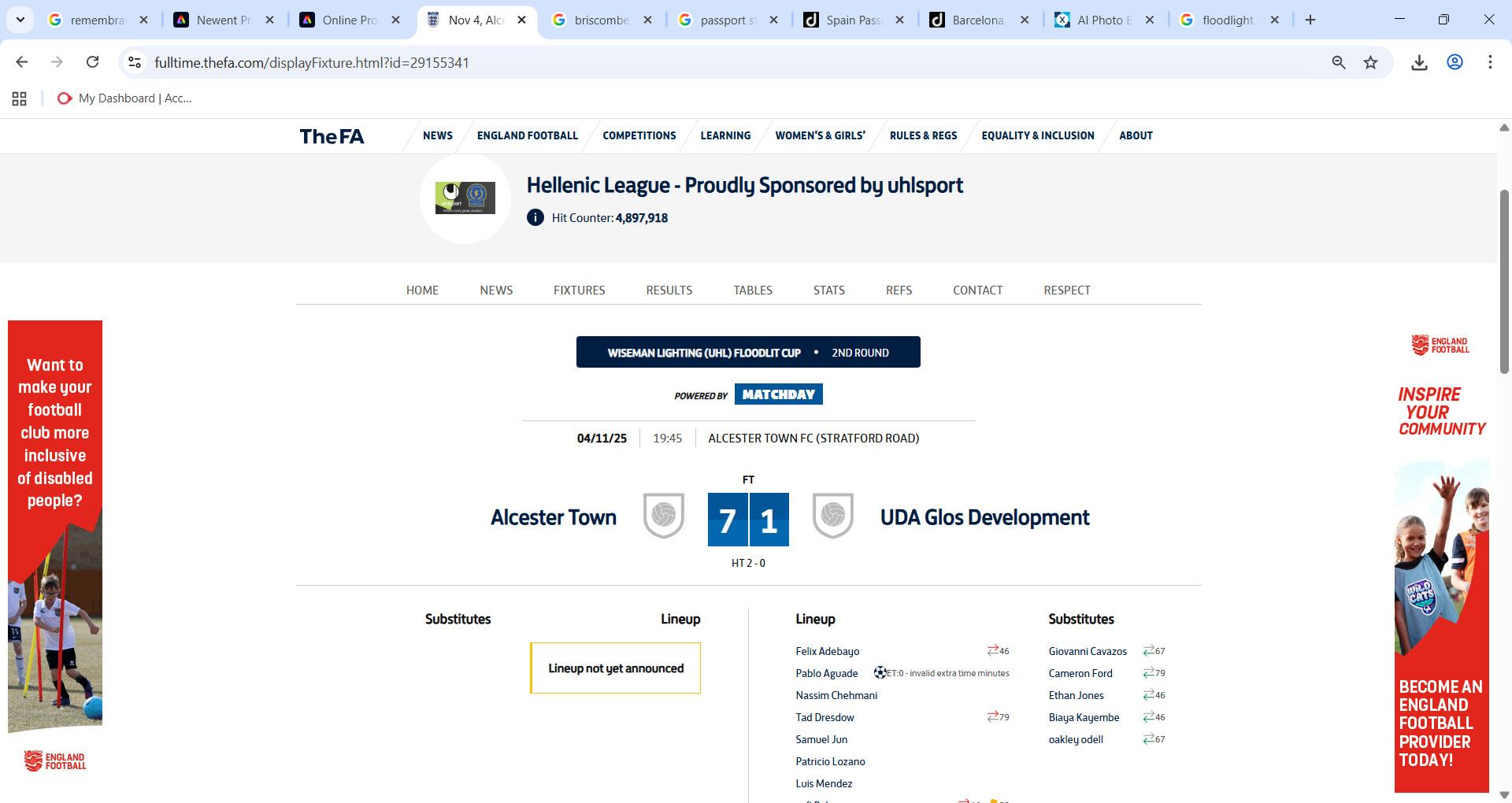Click the UDA Glos Development team name
Image resolution: width=1512 pixels, height=803 pixels.
tap(985, 517)
